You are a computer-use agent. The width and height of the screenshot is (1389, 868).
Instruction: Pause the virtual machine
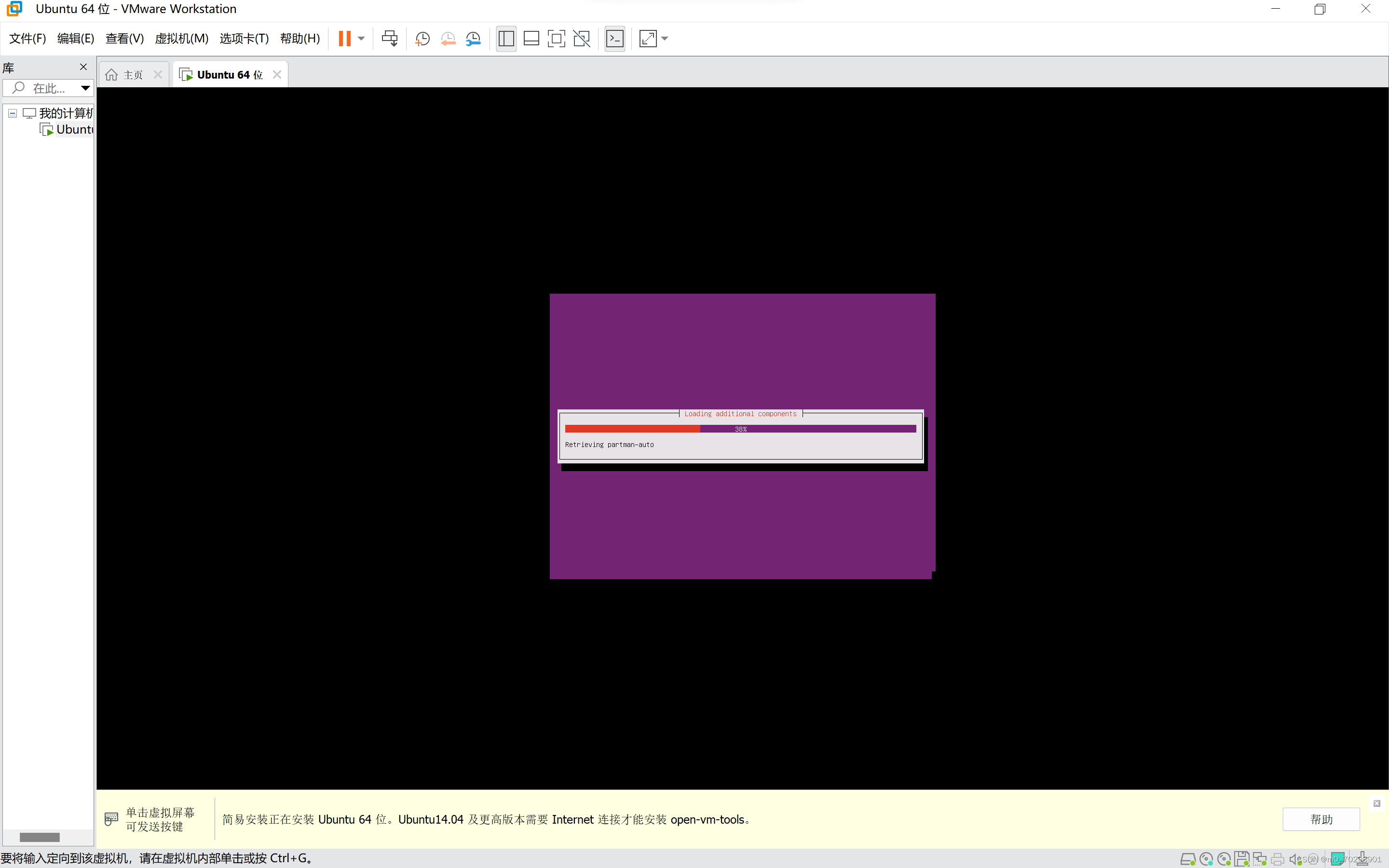344,39
